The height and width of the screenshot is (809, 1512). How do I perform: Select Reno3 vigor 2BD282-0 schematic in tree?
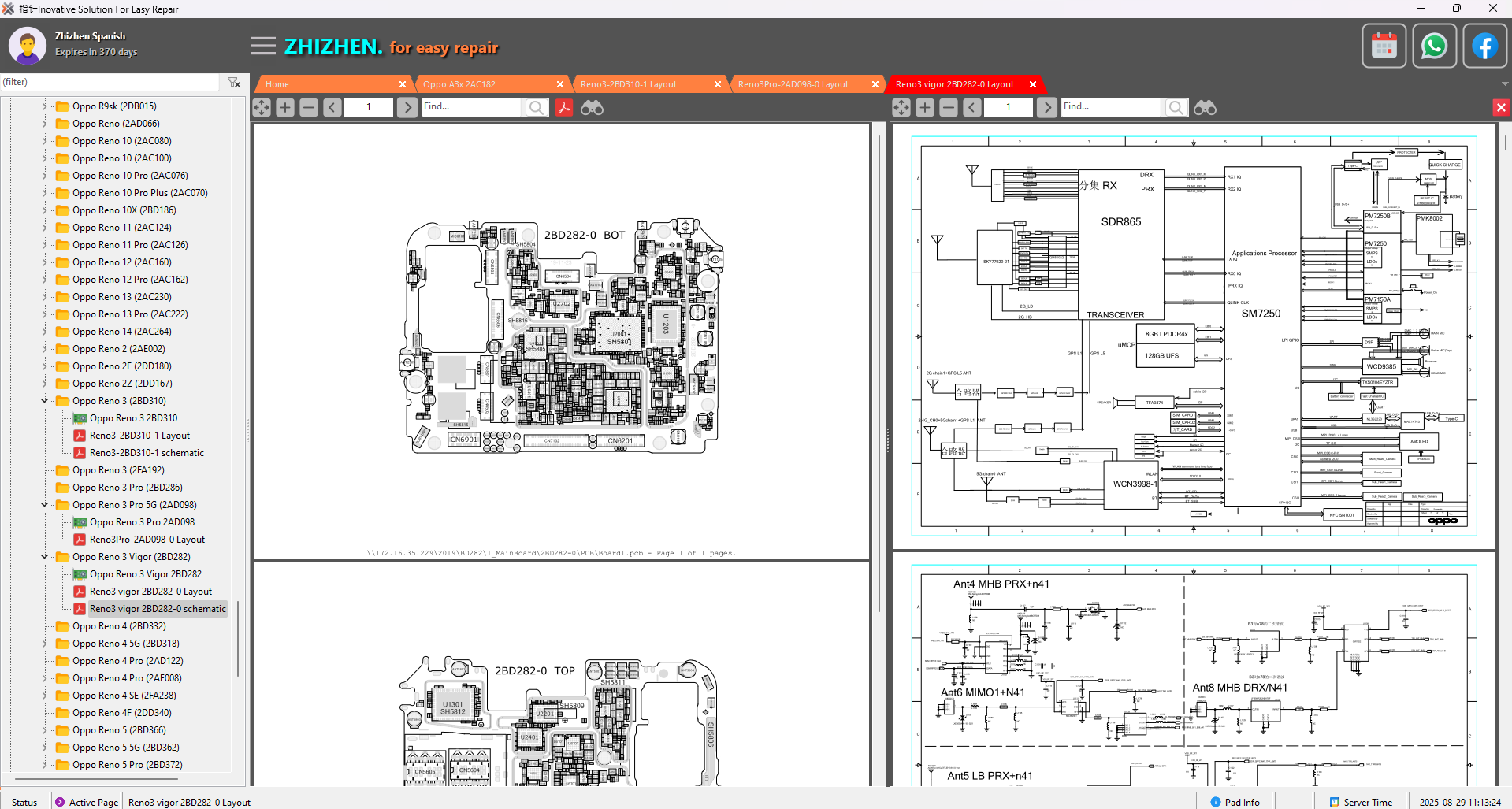[158, 609]
